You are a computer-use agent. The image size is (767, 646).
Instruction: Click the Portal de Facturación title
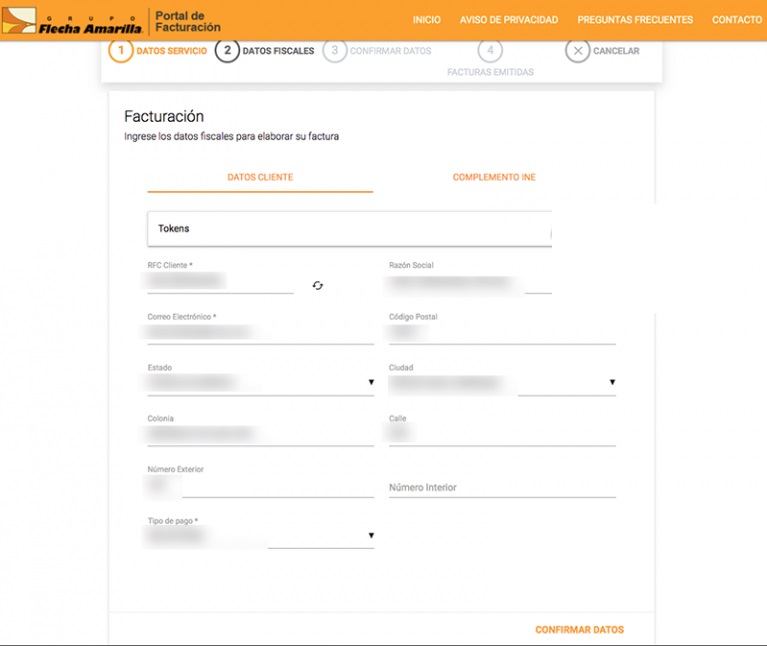tap(188, 22)
